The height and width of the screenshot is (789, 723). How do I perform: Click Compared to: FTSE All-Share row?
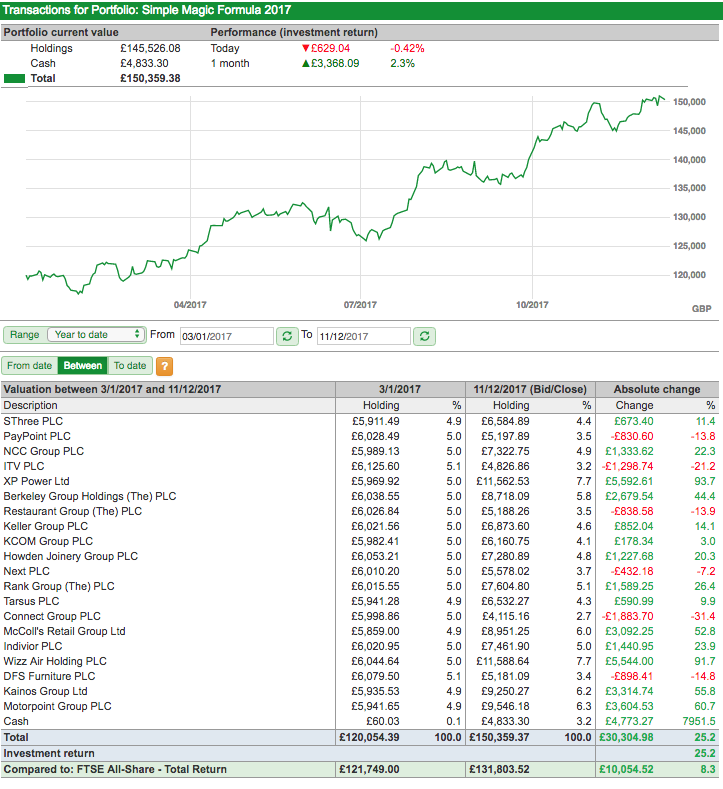[360, 770]
